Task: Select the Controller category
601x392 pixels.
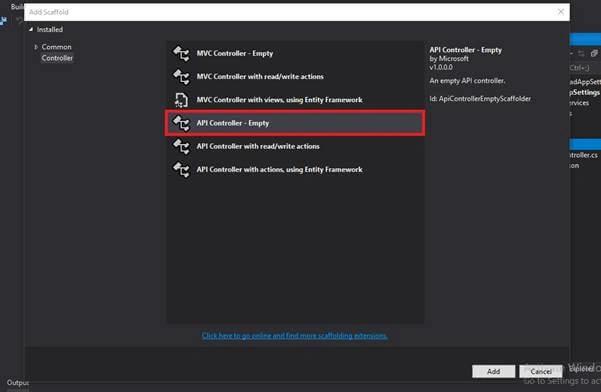Action: coord(57,58)
